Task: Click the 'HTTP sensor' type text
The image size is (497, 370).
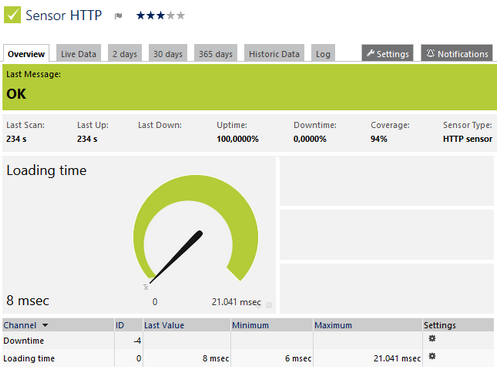Action: 467,139
